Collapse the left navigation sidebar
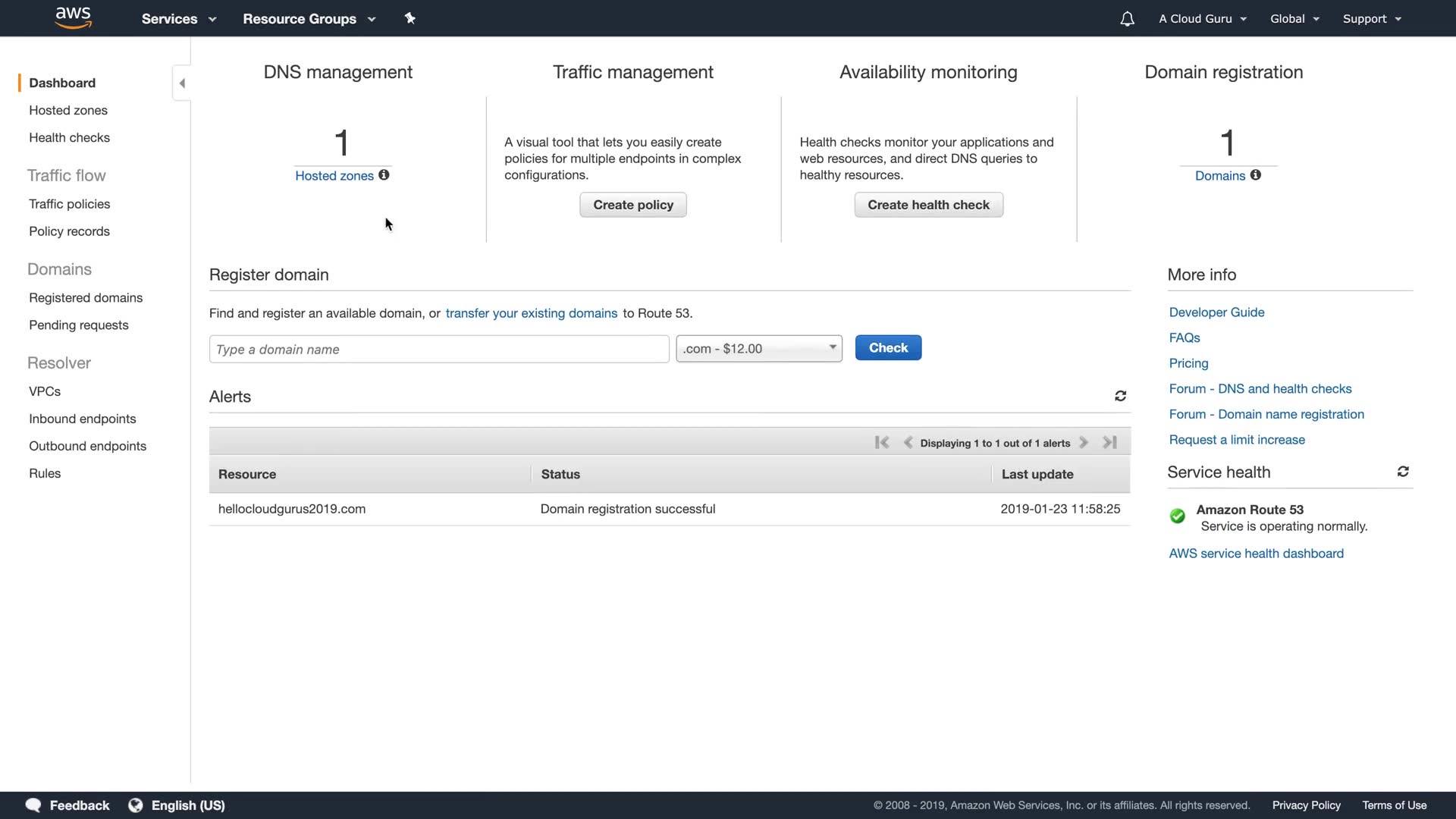 click(182, 83)
